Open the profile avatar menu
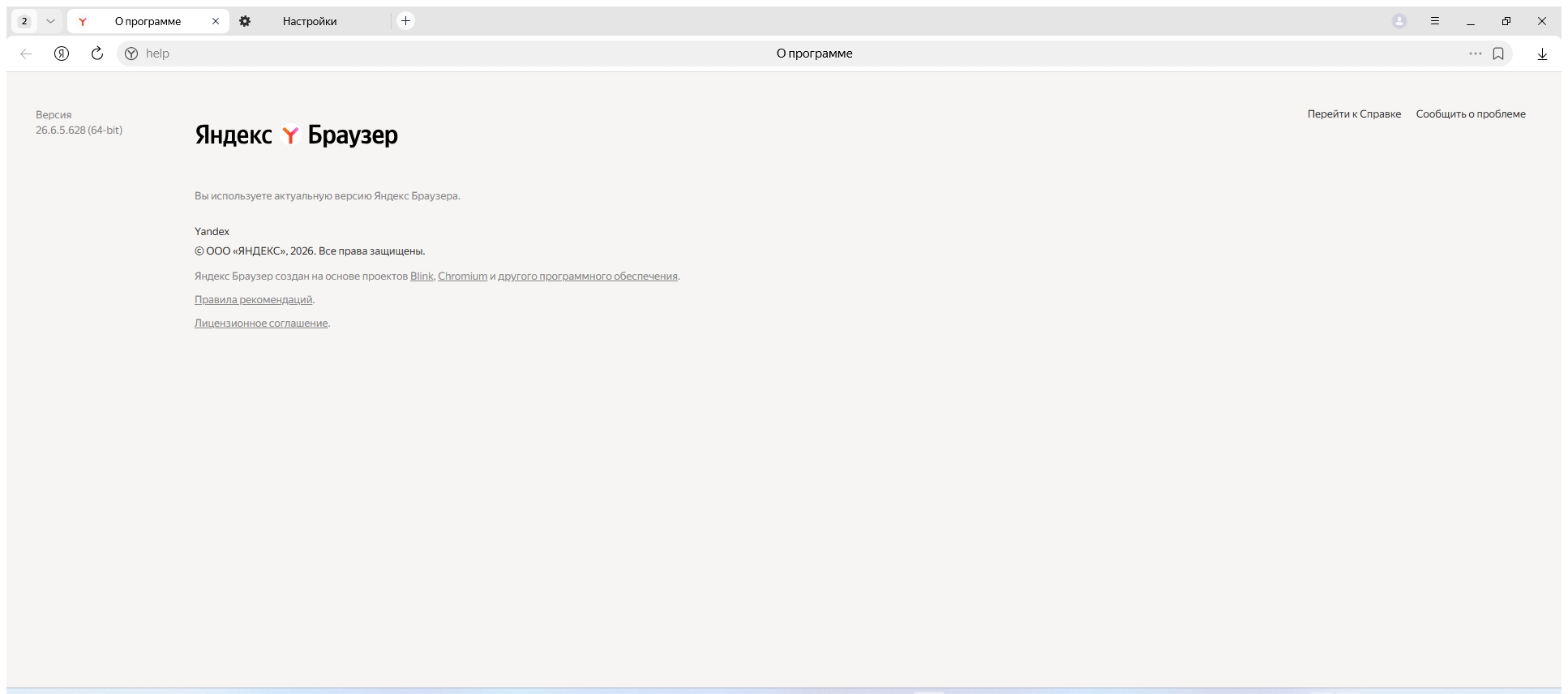Image resolution: width=1568 pixels, height=694 pixels. (1399, 21)
